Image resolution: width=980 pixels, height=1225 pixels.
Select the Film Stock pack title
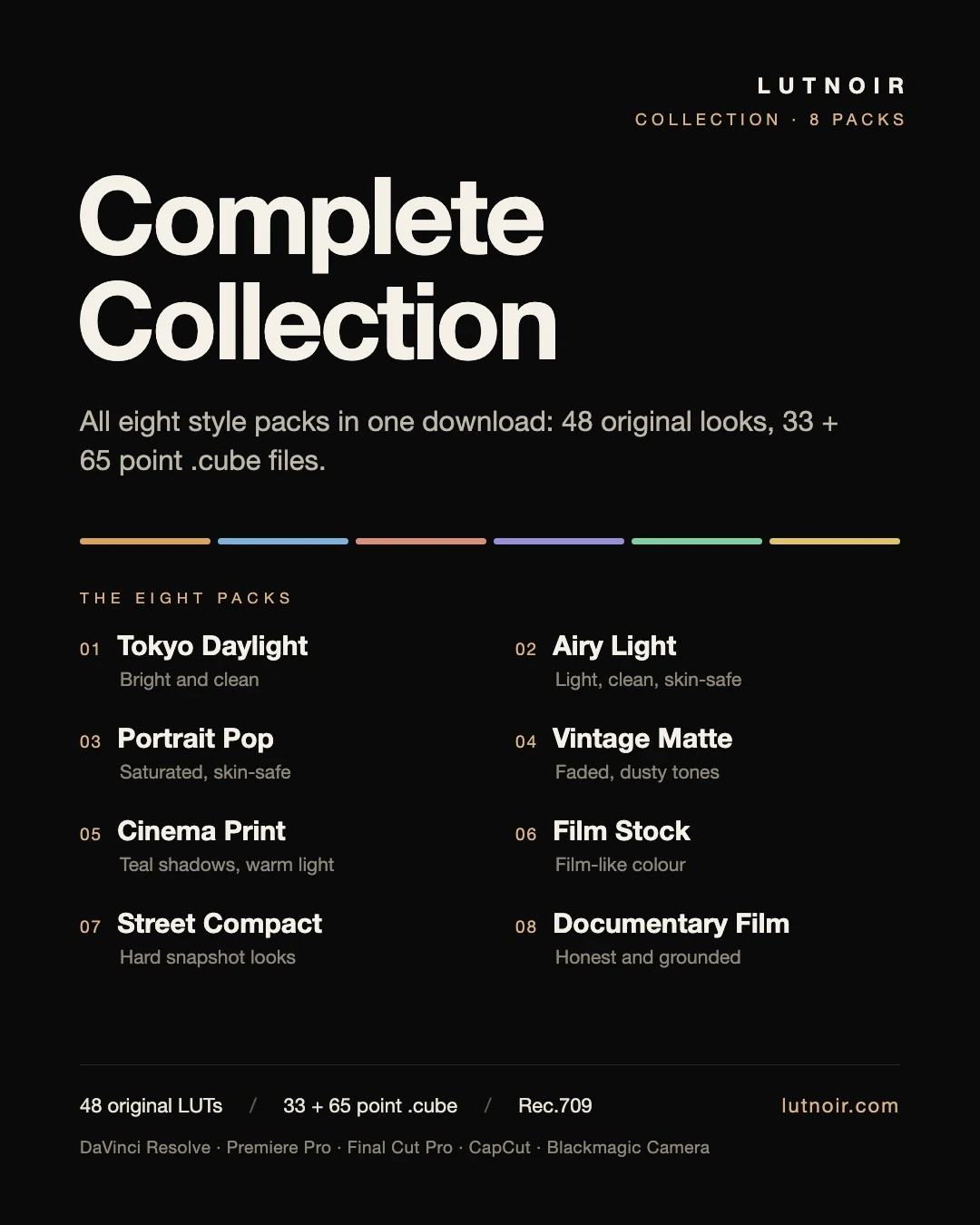[x=622, y=831]
